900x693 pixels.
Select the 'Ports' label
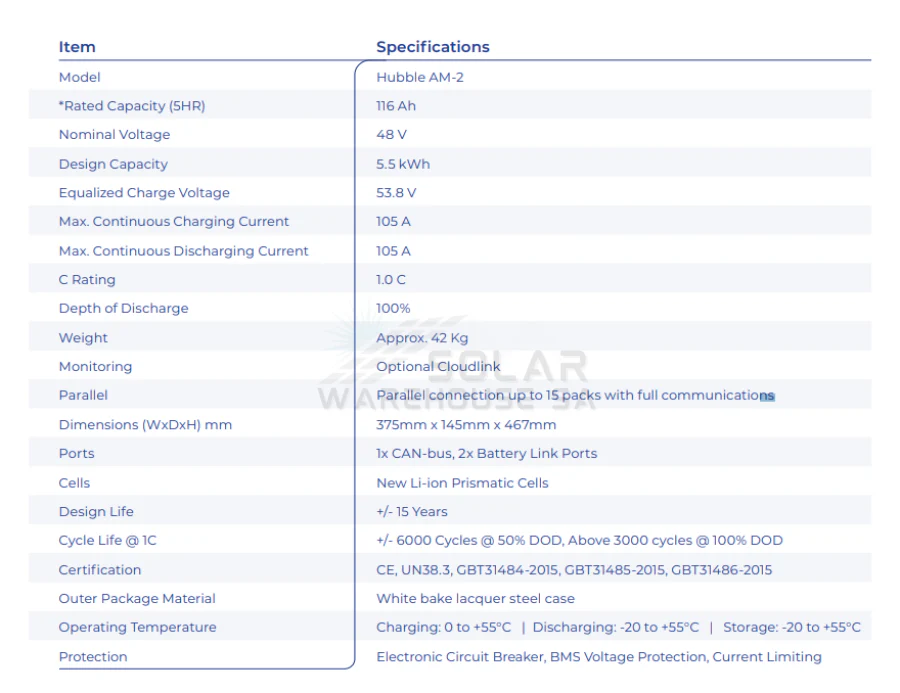[76, 454]
